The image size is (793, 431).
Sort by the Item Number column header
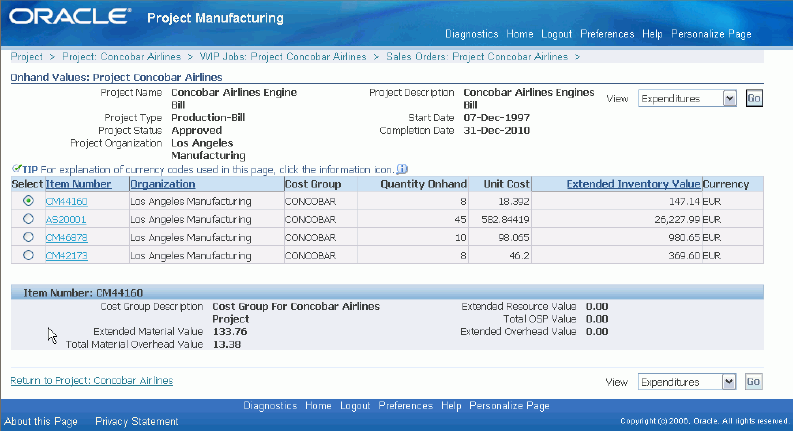(78, 184)
